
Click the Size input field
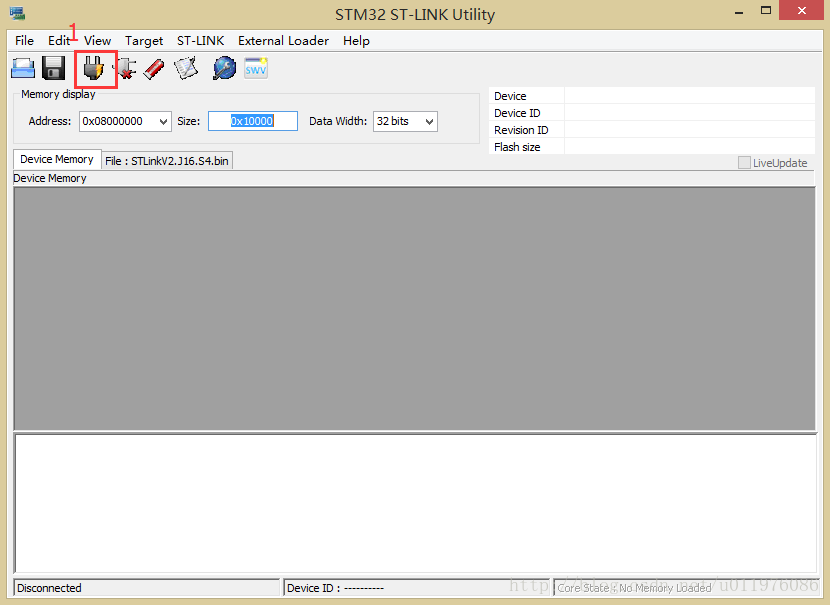tap(253, 121)
